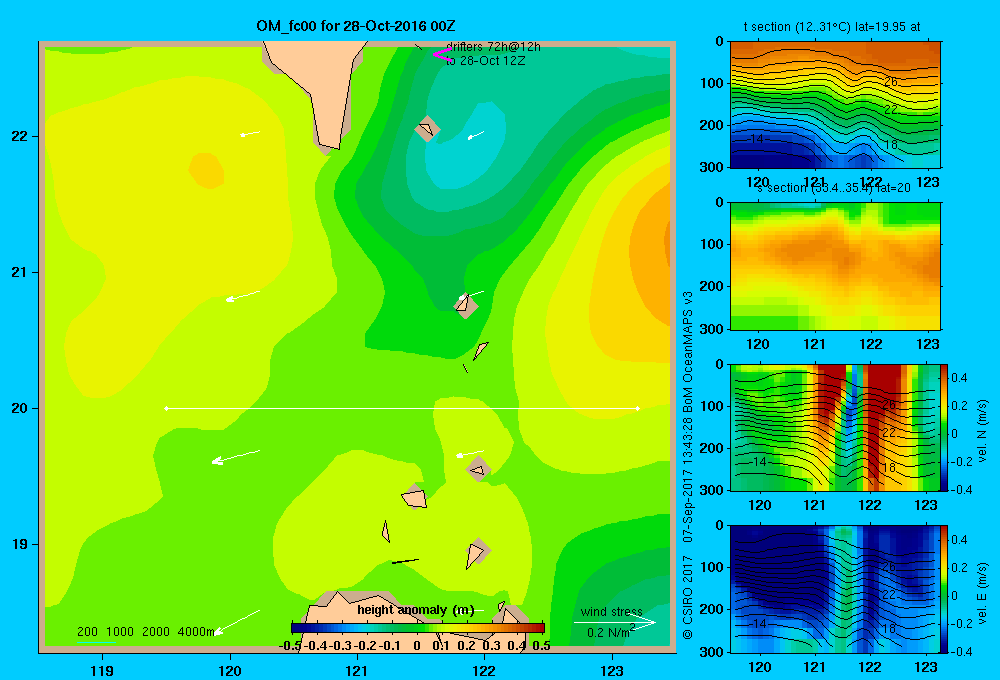Click longitude label 123 below main map

(612, 670)
